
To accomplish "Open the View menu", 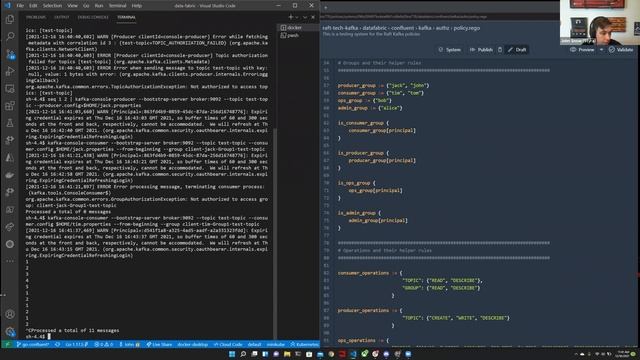I will (x=72, y=6).
